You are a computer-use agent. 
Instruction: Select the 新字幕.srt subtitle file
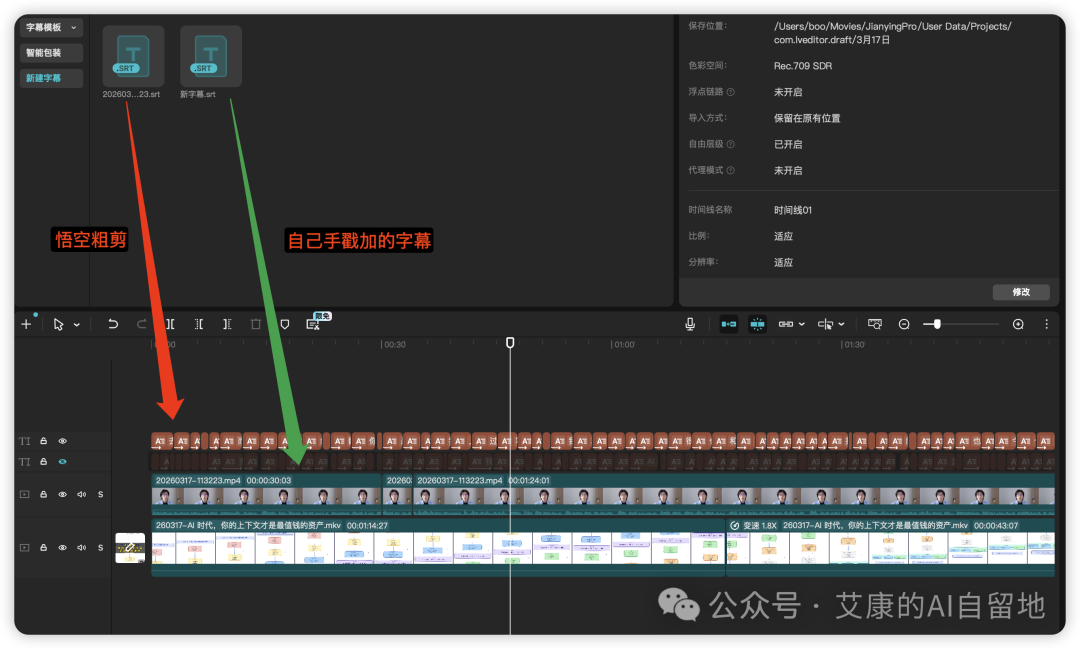pos(211,62)
